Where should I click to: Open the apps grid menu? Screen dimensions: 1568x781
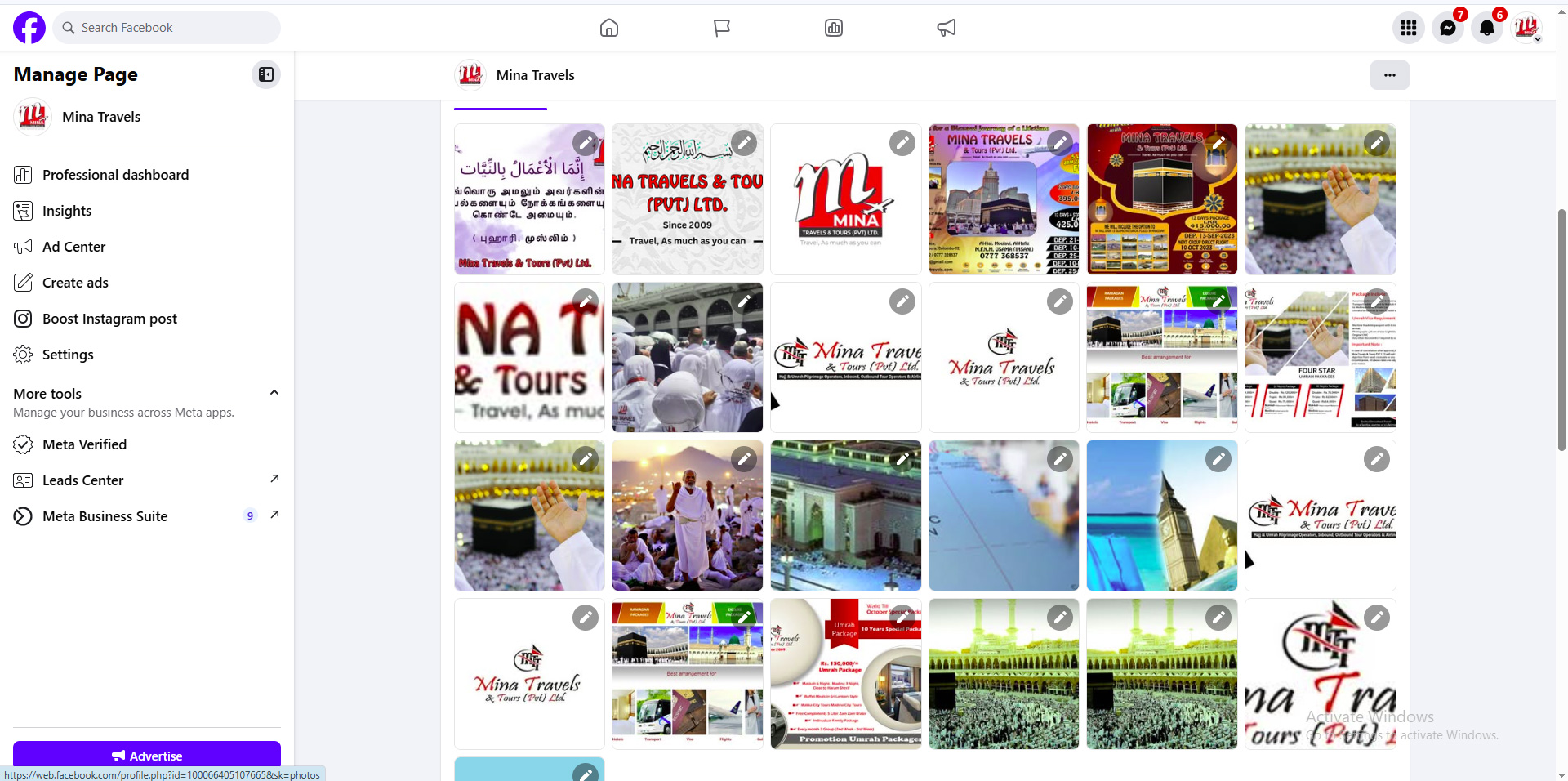(1408, 28)
